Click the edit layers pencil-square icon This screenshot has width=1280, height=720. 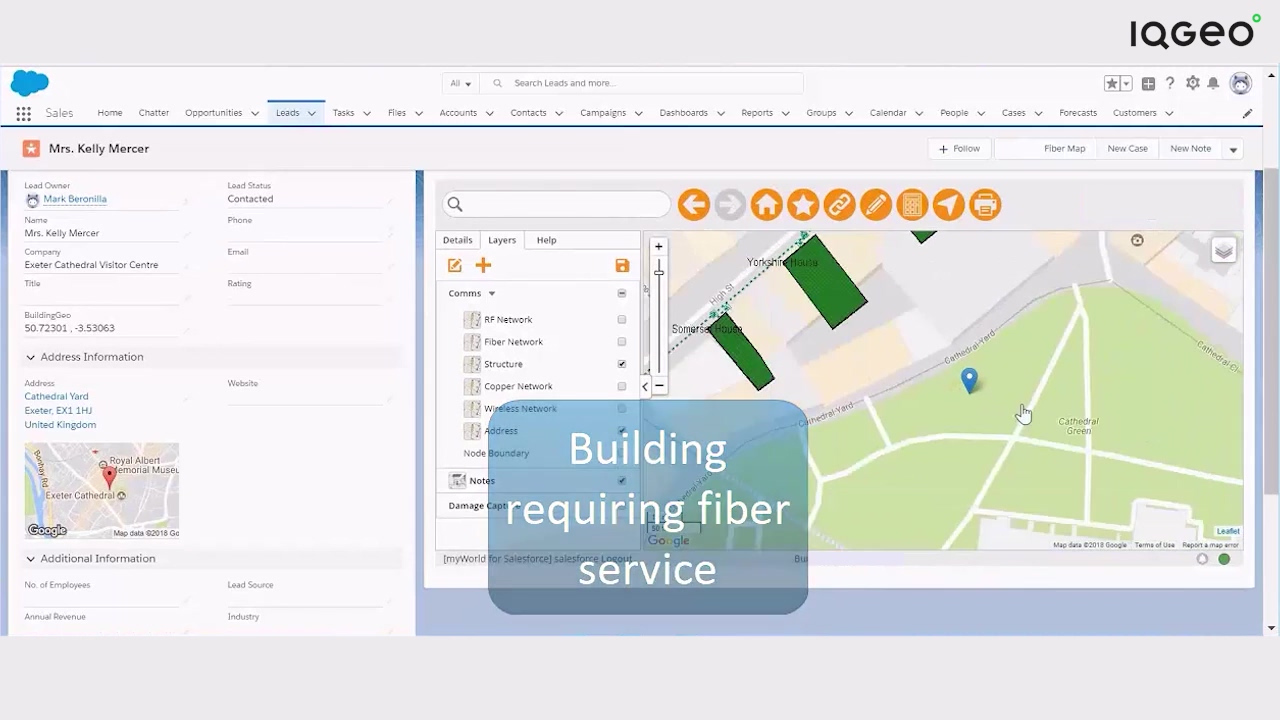pyautogui.click(x=455, y=265)
